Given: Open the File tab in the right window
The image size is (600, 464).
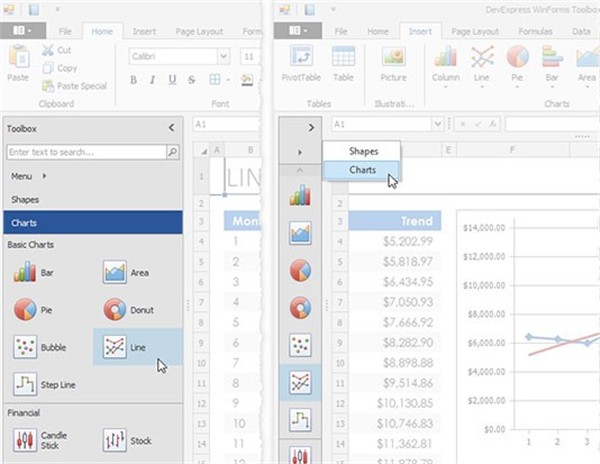Looking at the screenshot, I should coord(341,31).
